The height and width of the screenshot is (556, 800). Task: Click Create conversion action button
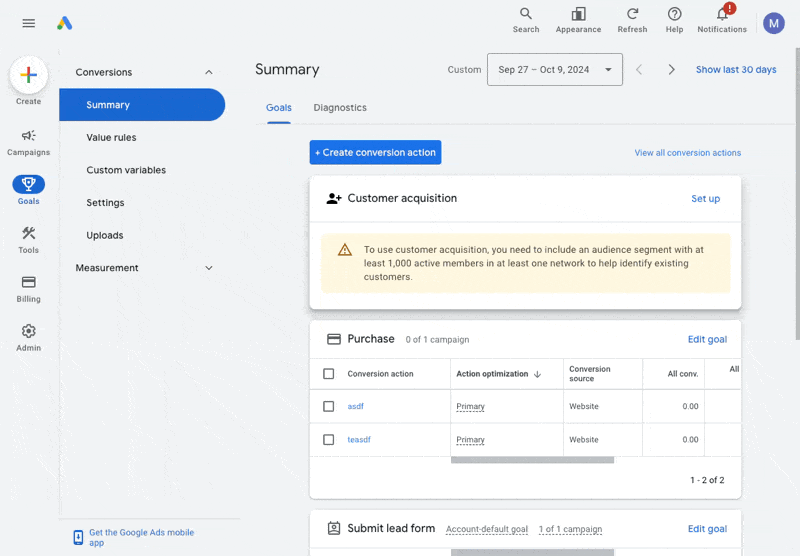click(375, 153)
